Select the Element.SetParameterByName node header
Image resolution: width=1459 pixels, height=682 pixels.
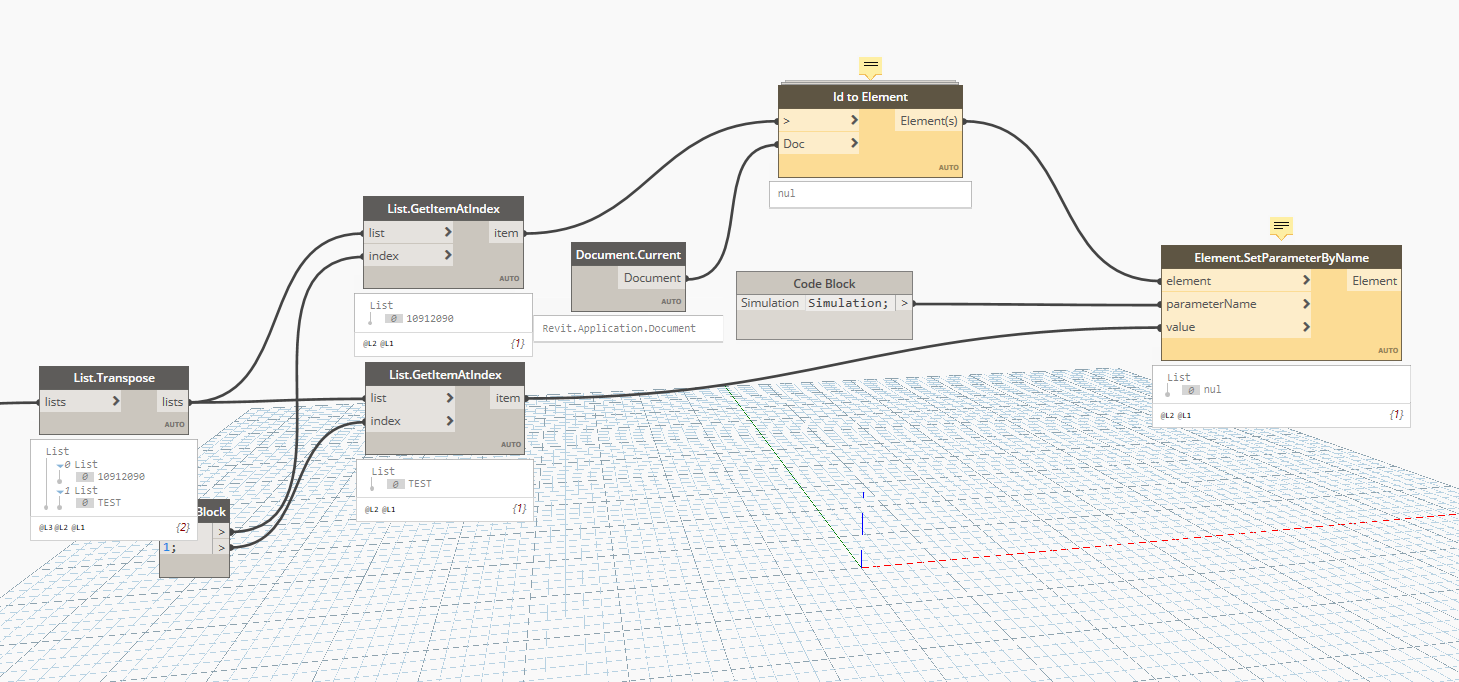(1281, 257)
